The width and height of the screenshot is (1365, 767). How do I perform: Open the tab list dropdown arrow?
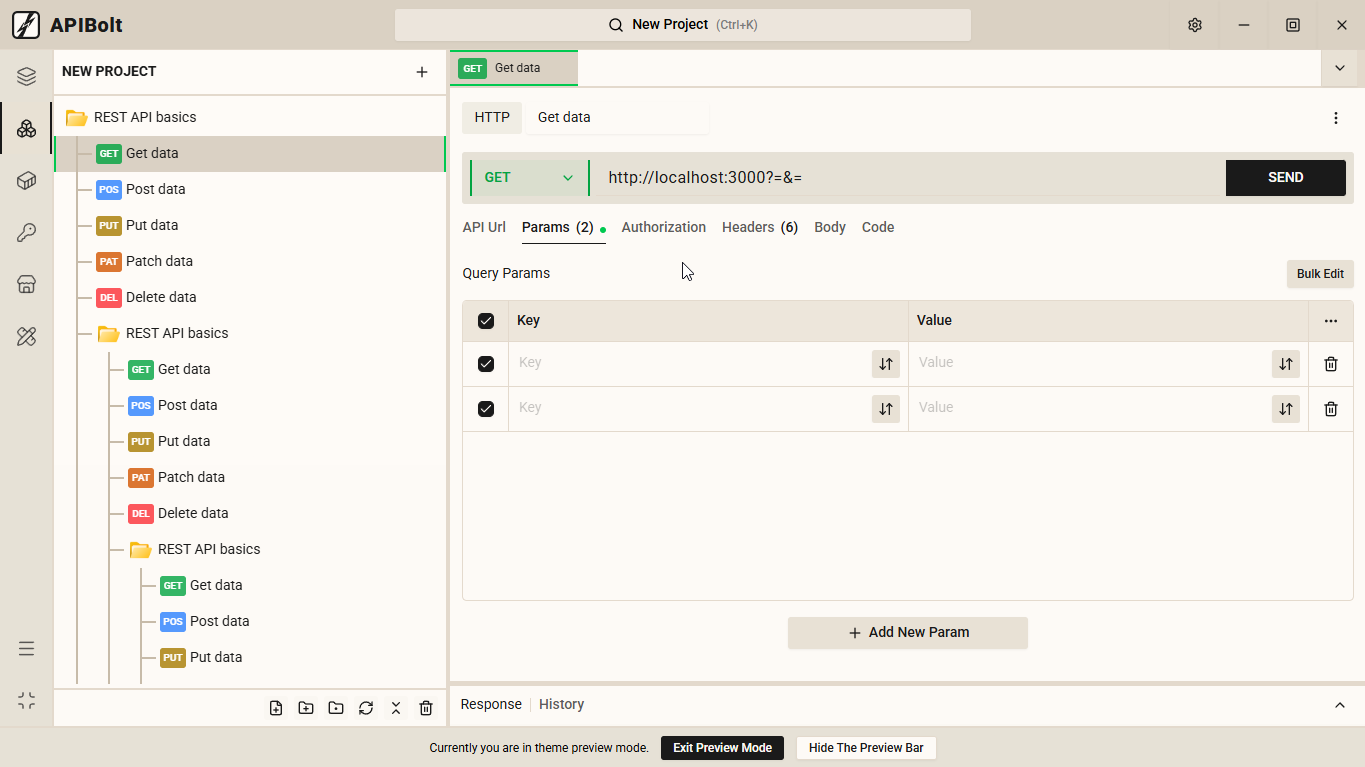click(1339, 68)
